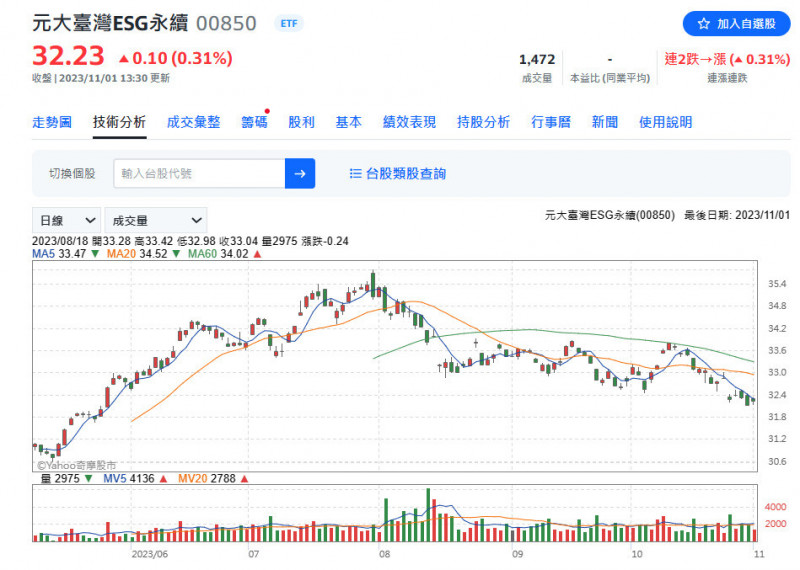Screen dimensions: 800x570
Task: Open the 使用說明 tab
Action: tap(665, 122)
